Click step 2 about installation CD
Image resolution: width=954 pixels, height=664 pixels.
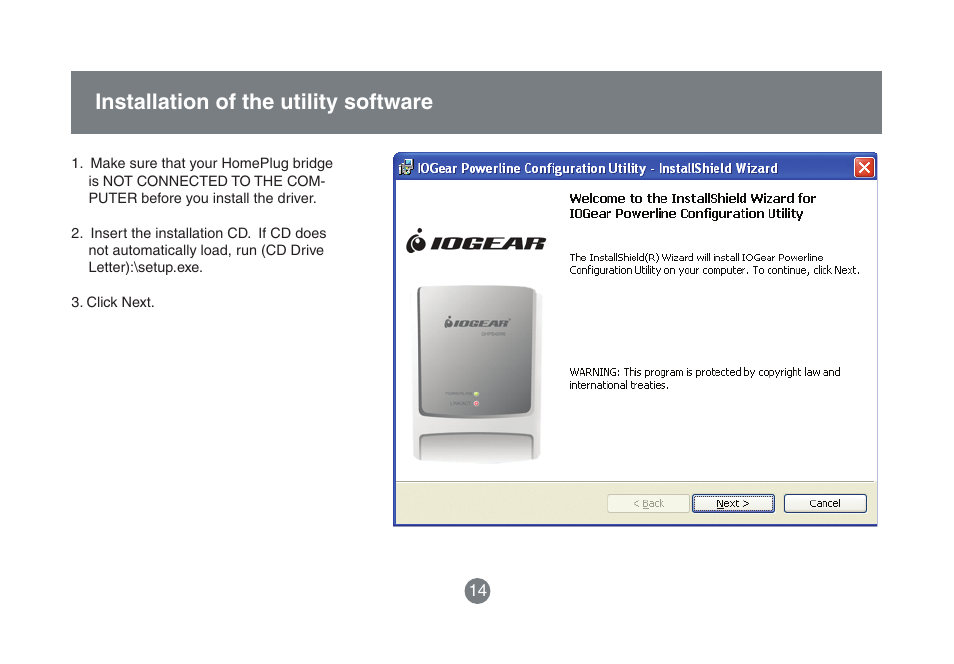(199, 250)
